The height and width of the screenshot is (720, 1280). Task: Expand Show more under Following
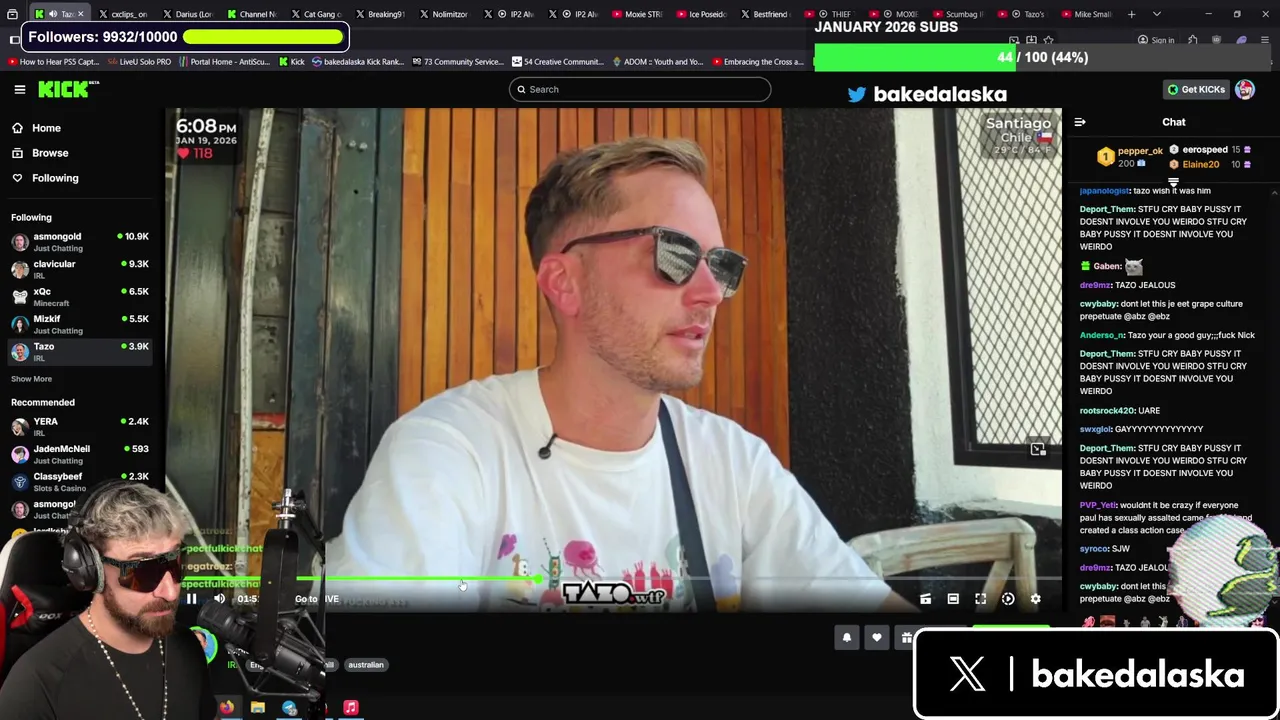click(31, 379)
